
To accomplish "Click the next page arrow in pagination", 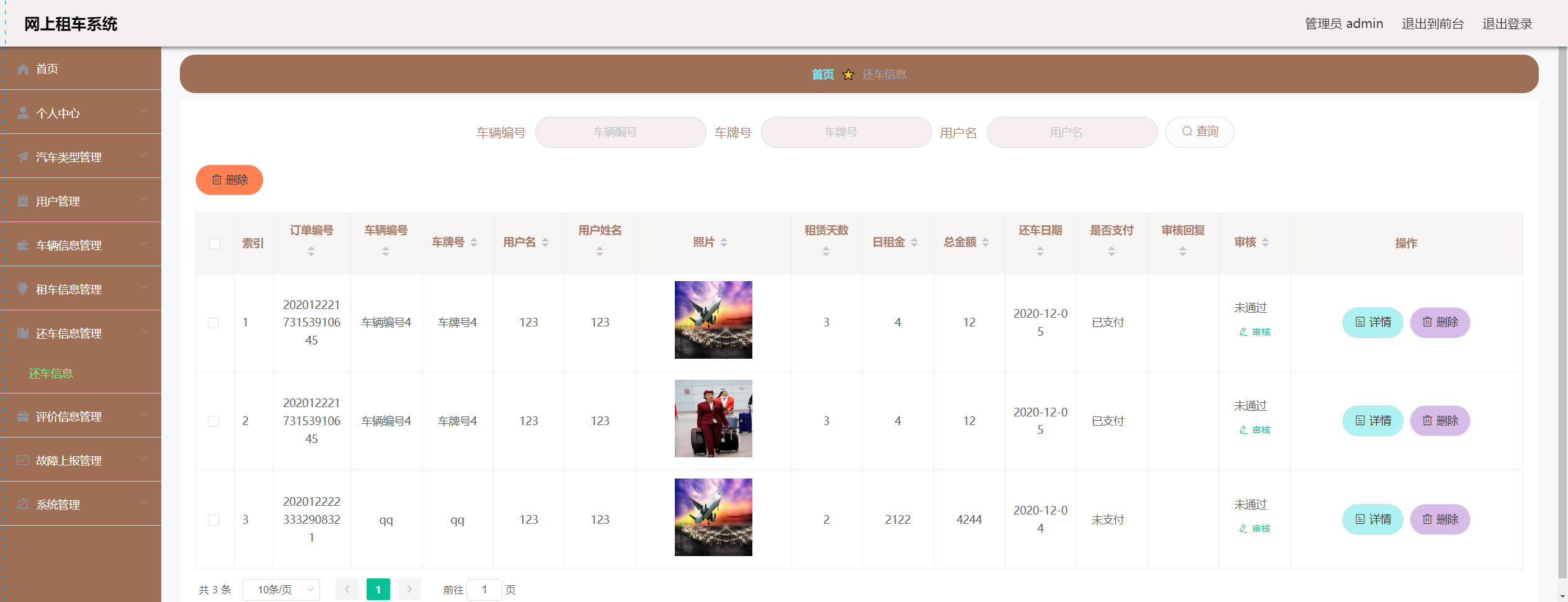I will (x=409, y=590).
